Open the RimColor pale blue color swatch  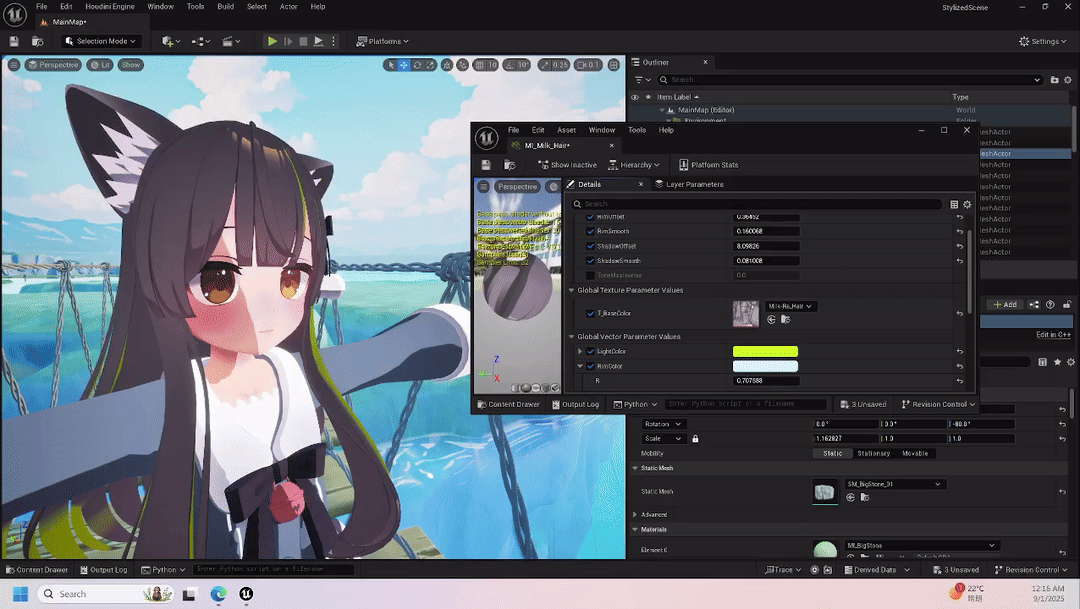[765, 367]
